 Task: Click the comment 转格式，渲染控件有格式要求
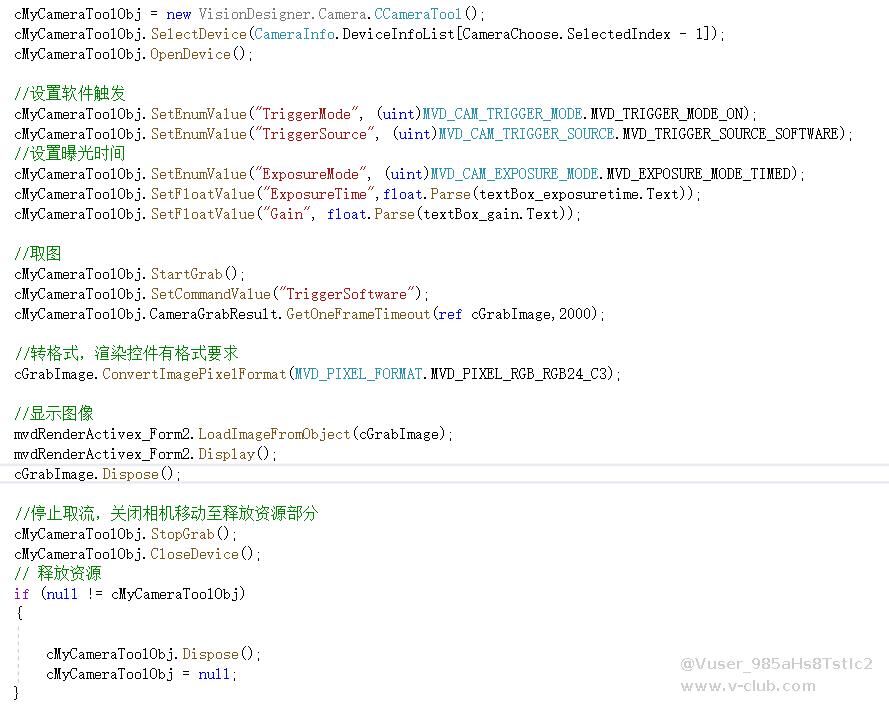pyautogui.click(x=126, y=353)
